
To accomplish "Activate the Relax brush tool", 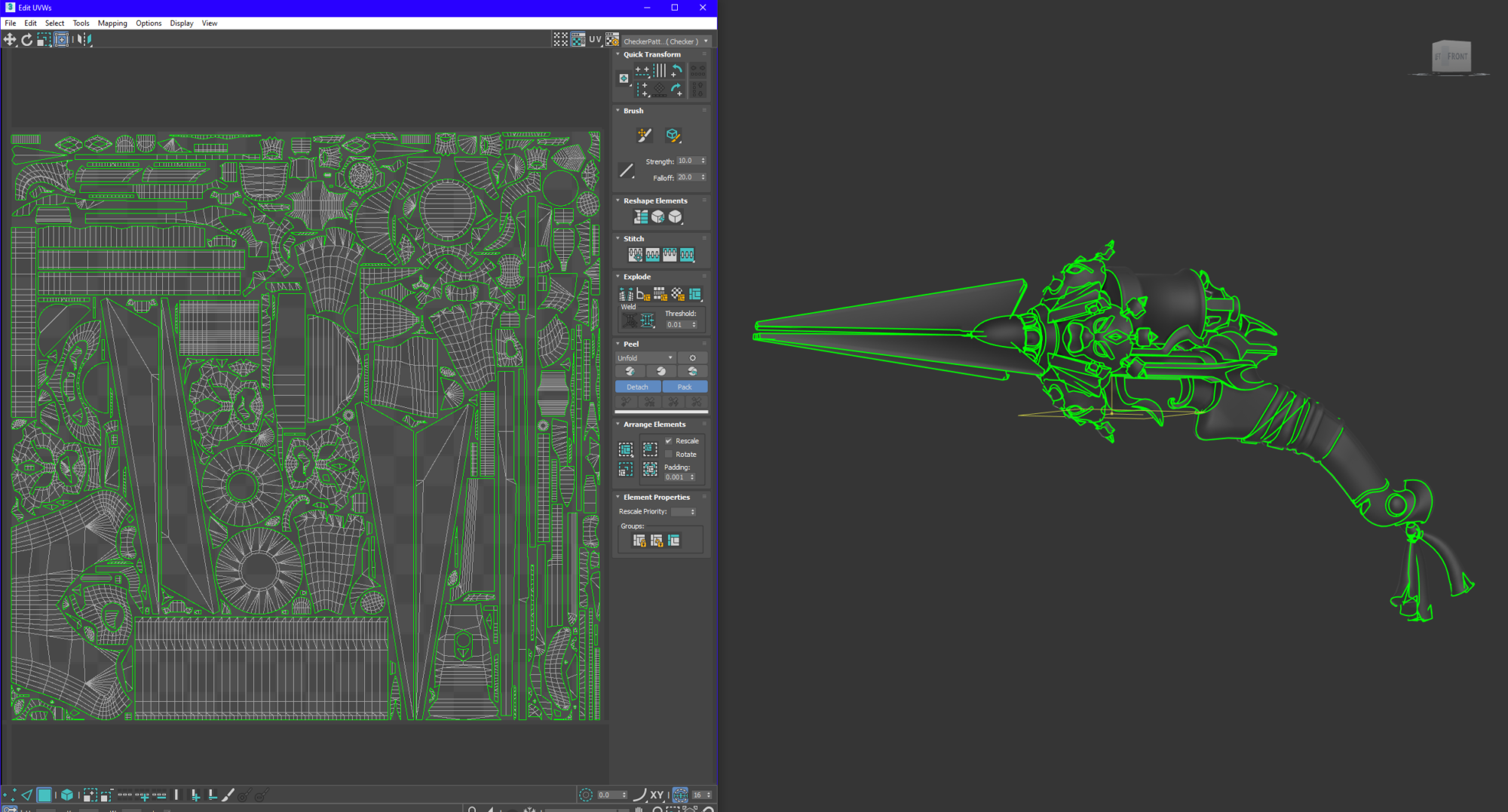I will [673, 135].
